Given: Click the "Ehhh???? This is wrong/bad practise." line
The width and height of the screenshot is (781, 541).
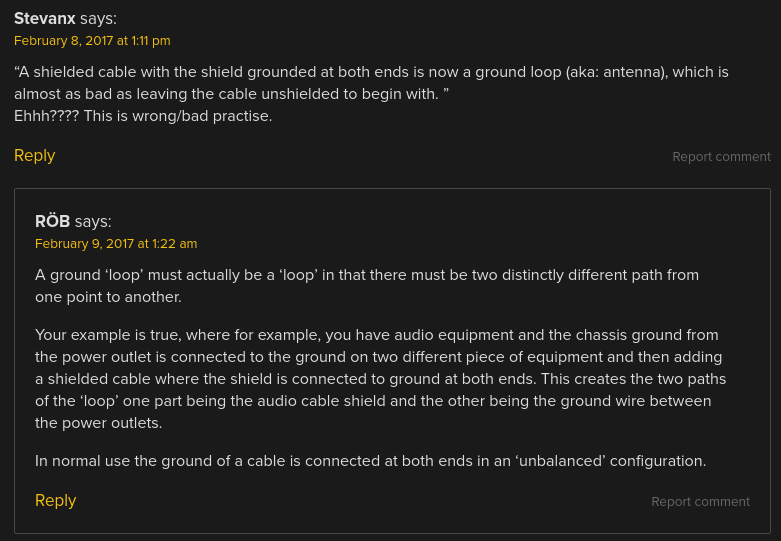Looking at the screenshot, I should tap(143, 116).
